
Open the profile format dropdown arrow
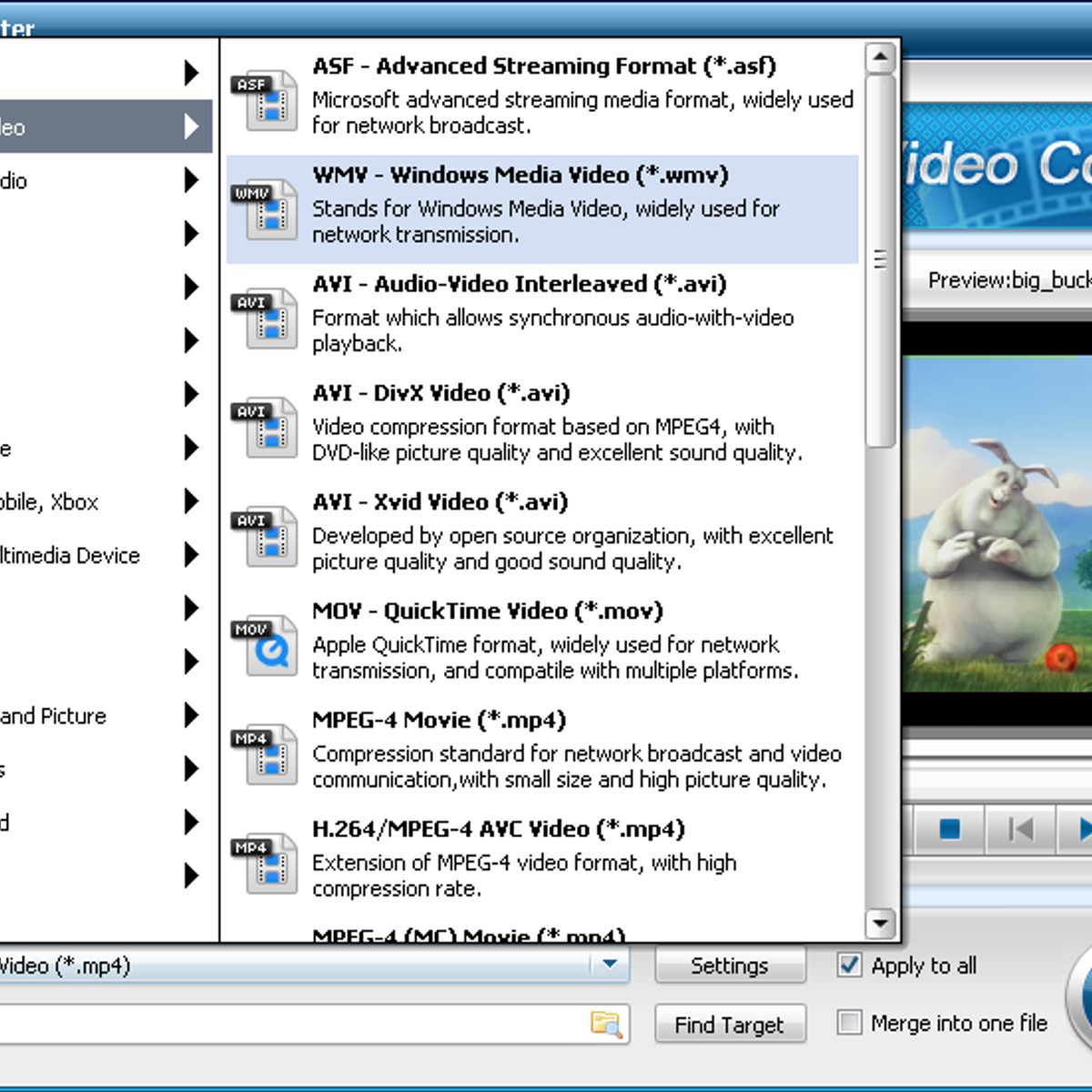pyautogui.click(x=610, y=965)
